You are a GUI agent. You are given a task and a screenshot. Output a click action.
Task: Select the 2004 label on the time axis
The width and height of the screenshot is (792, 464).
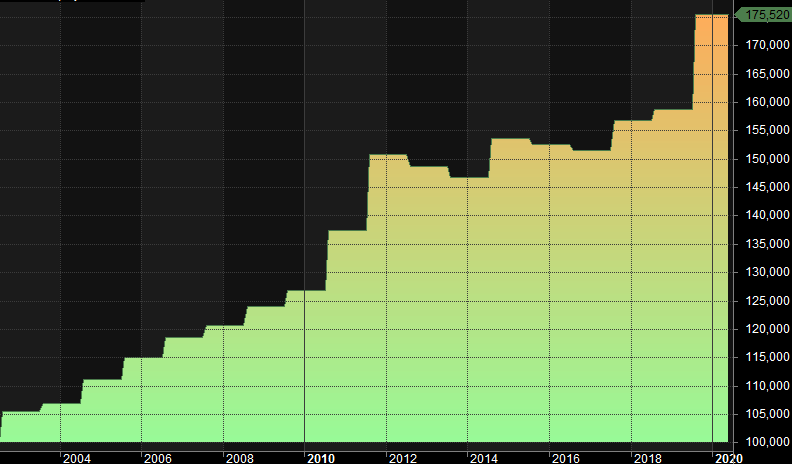(76, 457)
